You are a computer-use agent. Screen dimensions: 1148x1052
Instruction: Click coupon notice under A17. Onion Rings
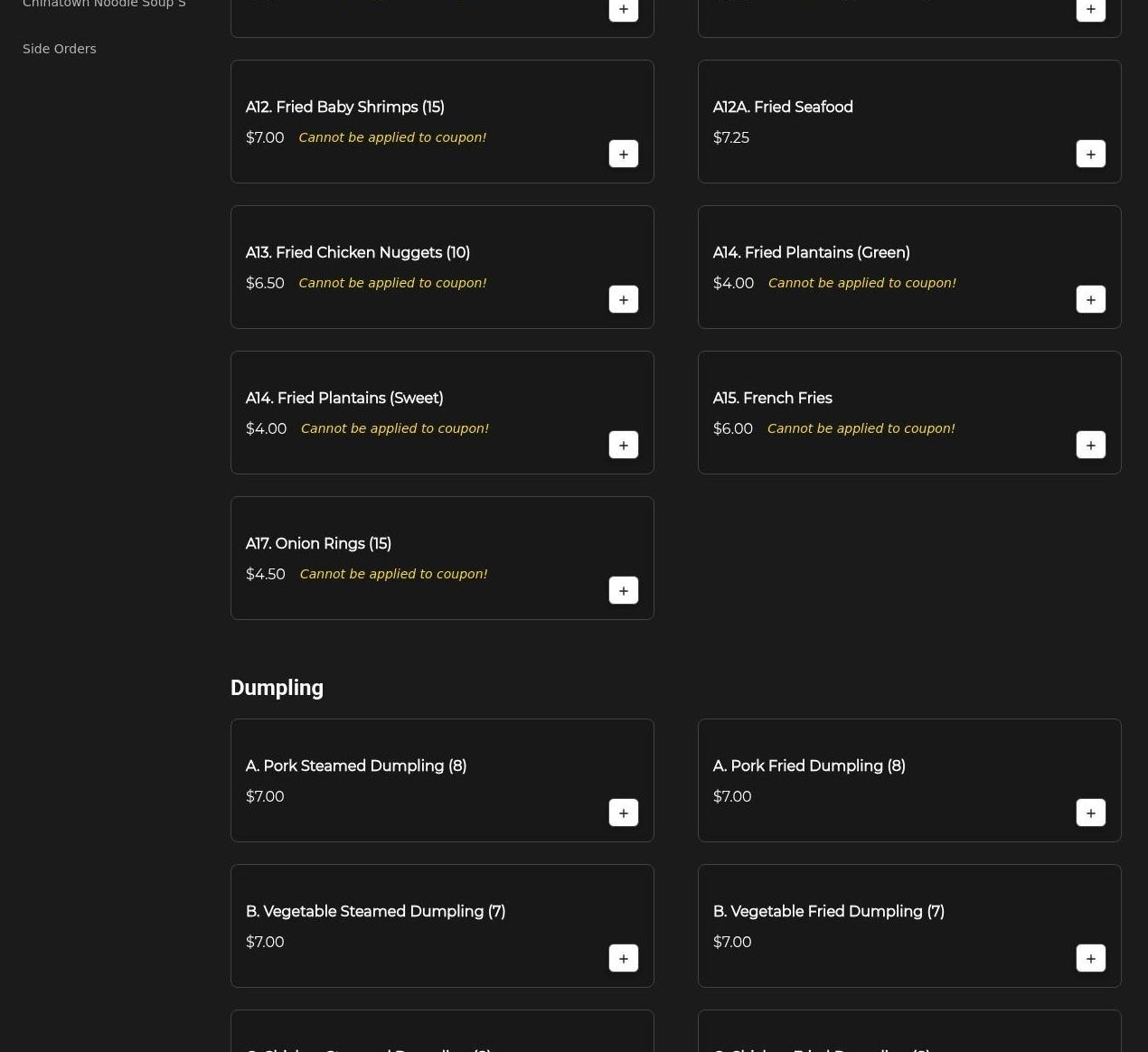pyautogui.click(x=393, y=574)
